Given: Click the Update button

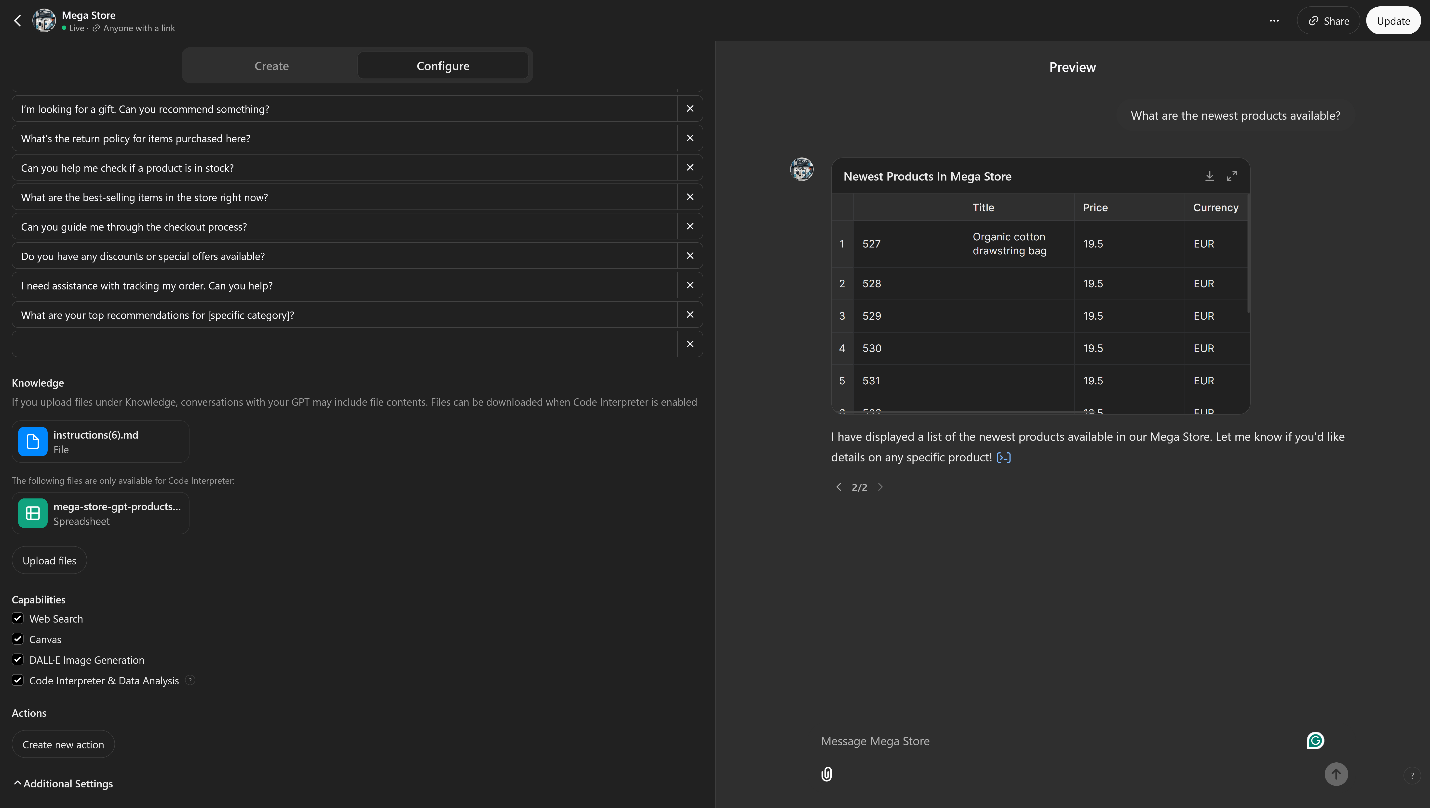Looking at the screenshot, I should 1393,20.
